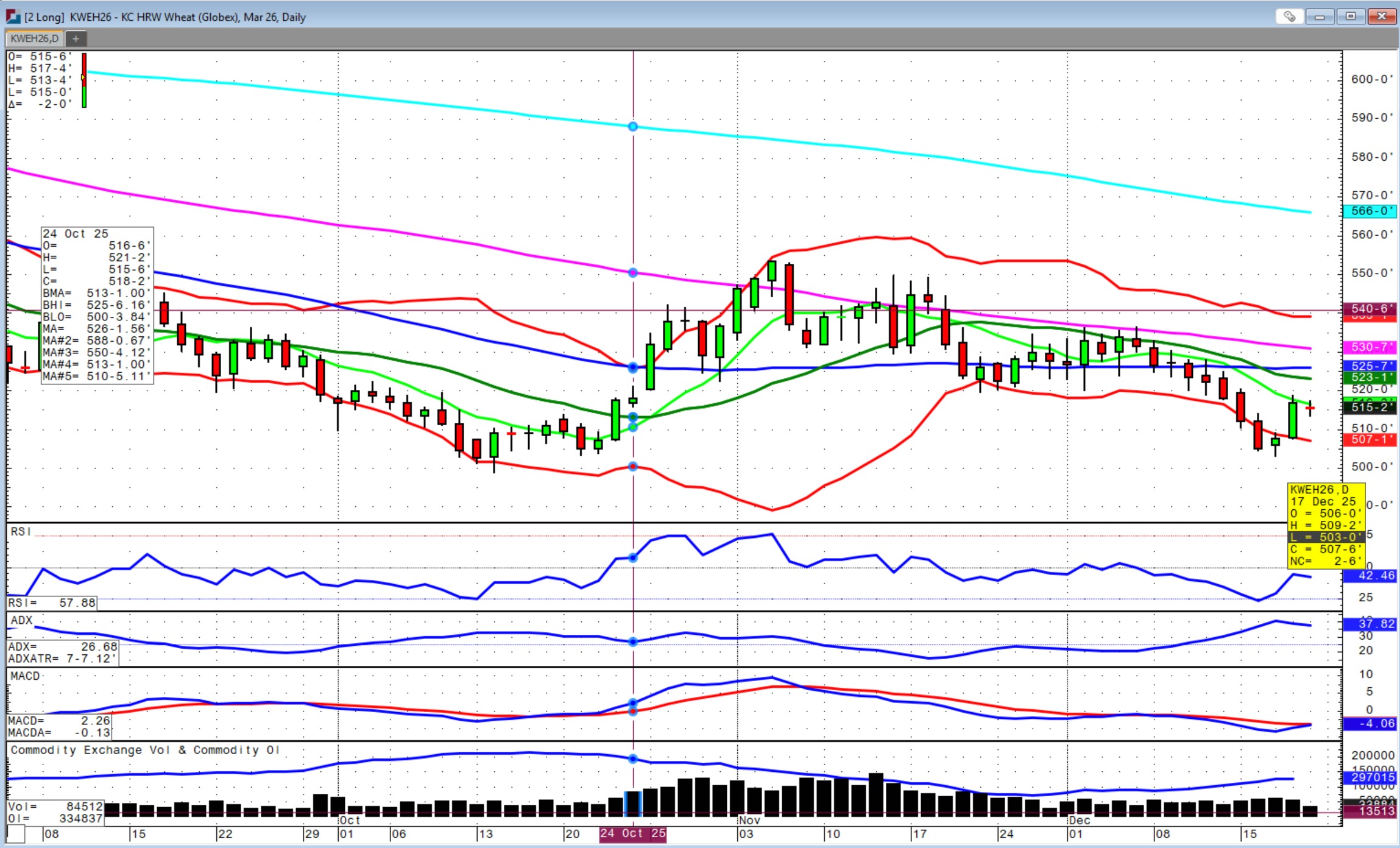The image size is (1400, 848).
Task: Add a new chart tab with plus
Action: pos(76,39)
